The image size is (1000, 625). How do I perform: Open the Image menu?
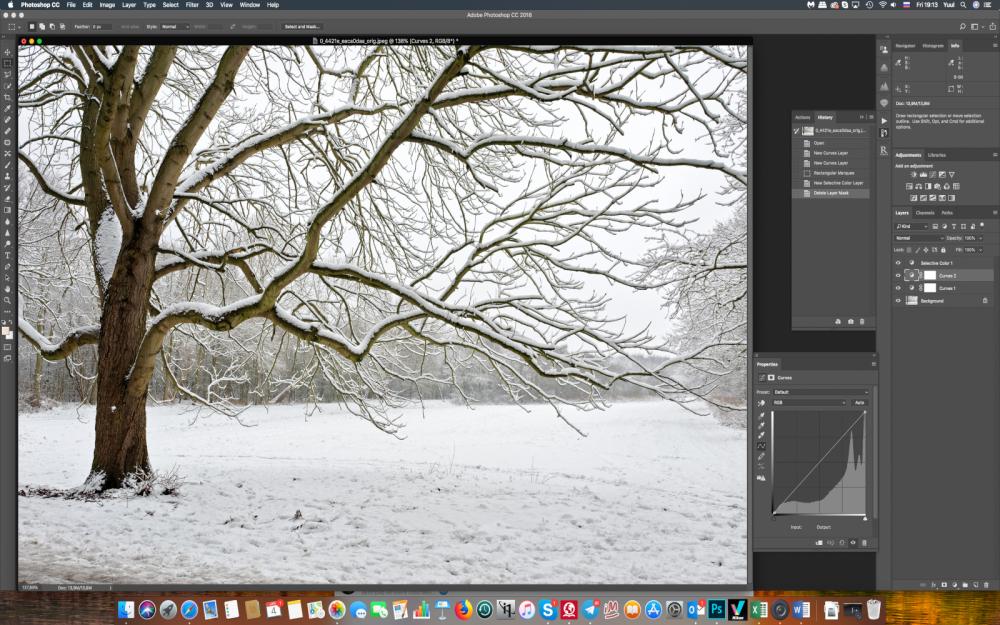[107, 4]
